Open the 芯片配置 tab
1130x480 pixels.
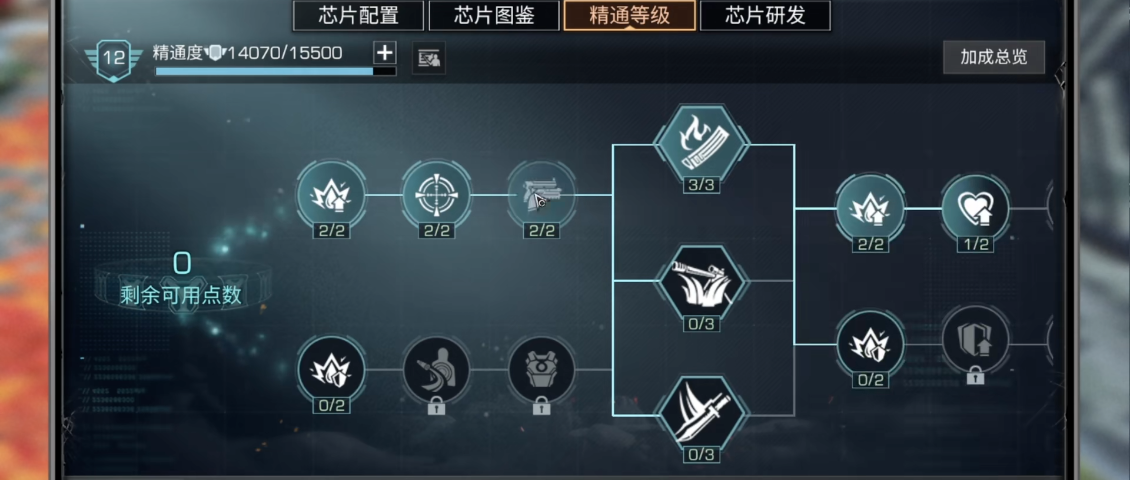coord(359,16)
